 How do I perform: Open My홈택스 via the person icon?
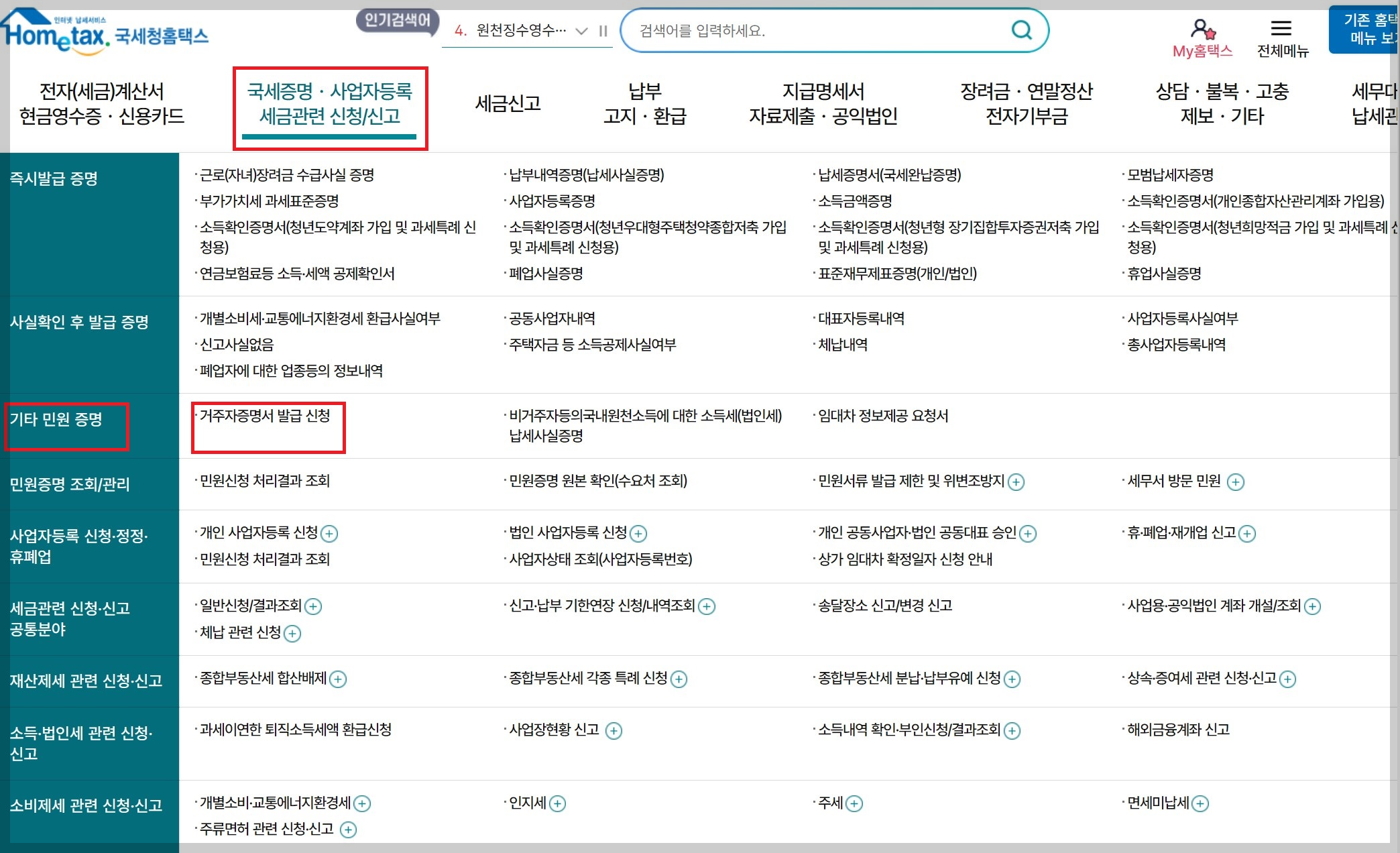point(1202,28)
